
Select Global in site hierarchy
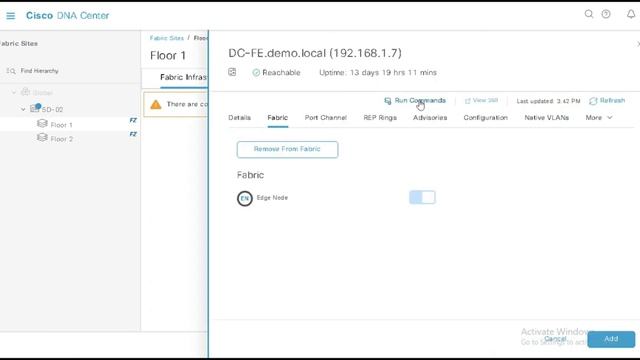42,93
